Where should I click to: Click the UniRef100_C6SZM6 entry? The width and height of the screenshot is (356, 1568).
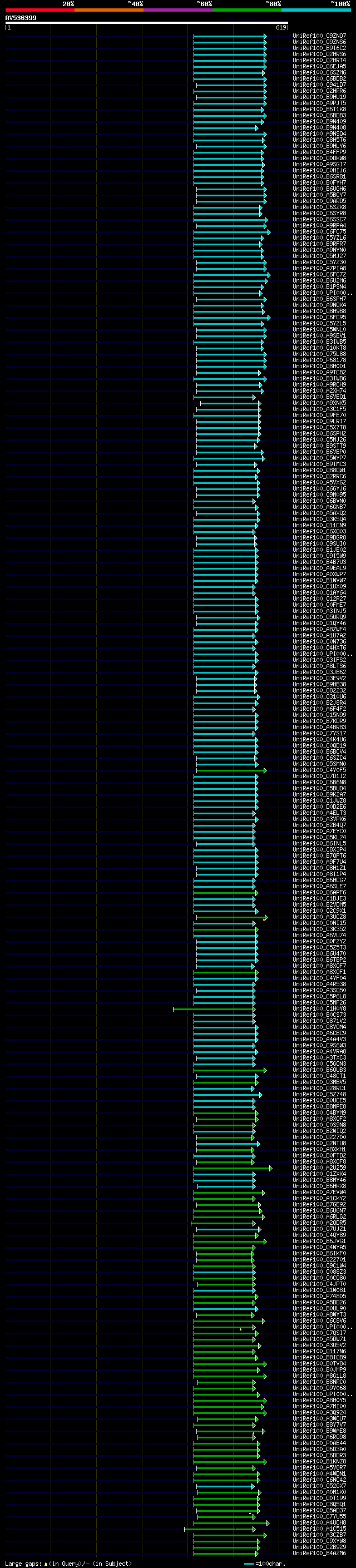click(319, 72)
